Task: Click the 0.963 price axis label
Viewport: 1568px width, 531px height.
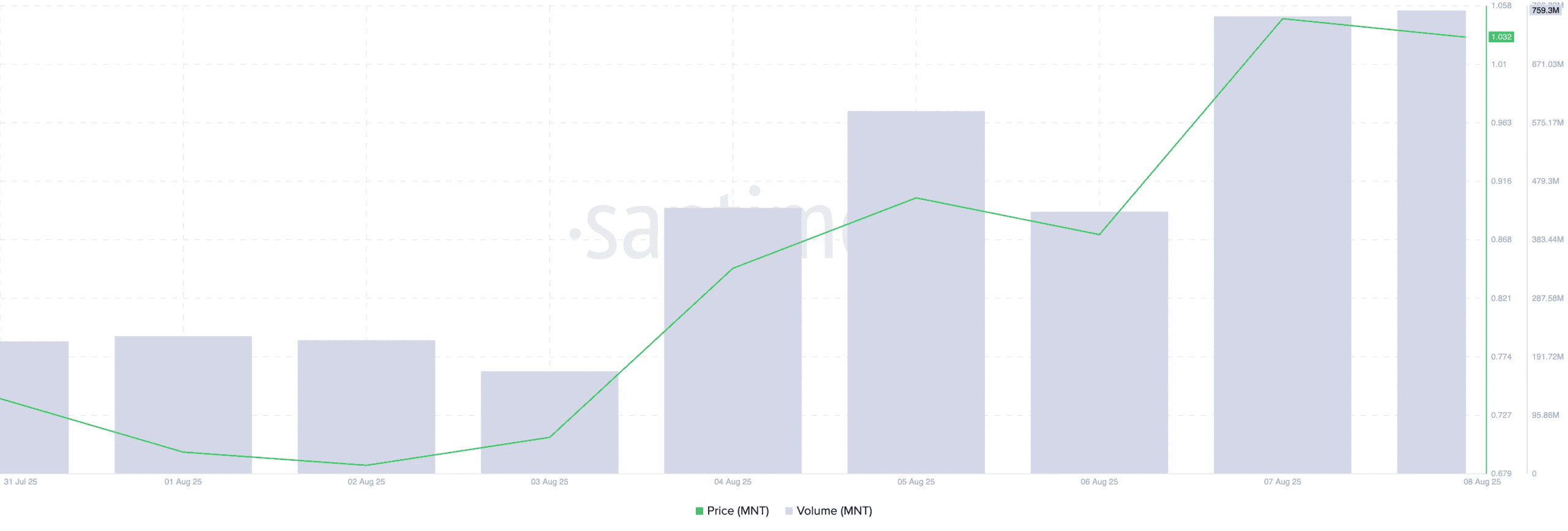Action: pos(1501,122)
